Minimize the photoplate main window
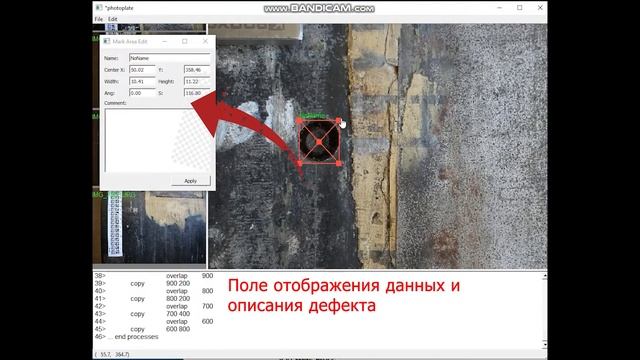This screenshot has height=360, width=640. 500,8
